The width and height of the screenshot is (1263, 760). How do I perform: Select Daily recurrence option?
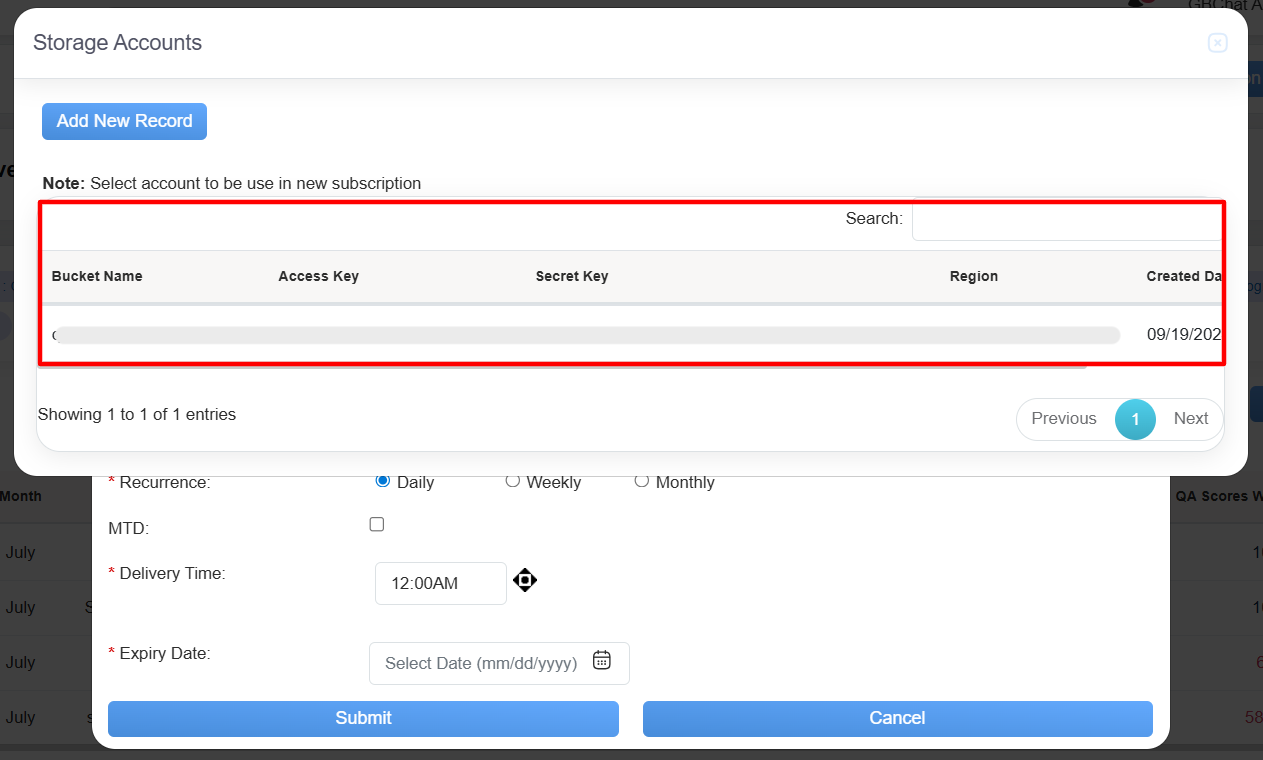[x=382, y=481]
